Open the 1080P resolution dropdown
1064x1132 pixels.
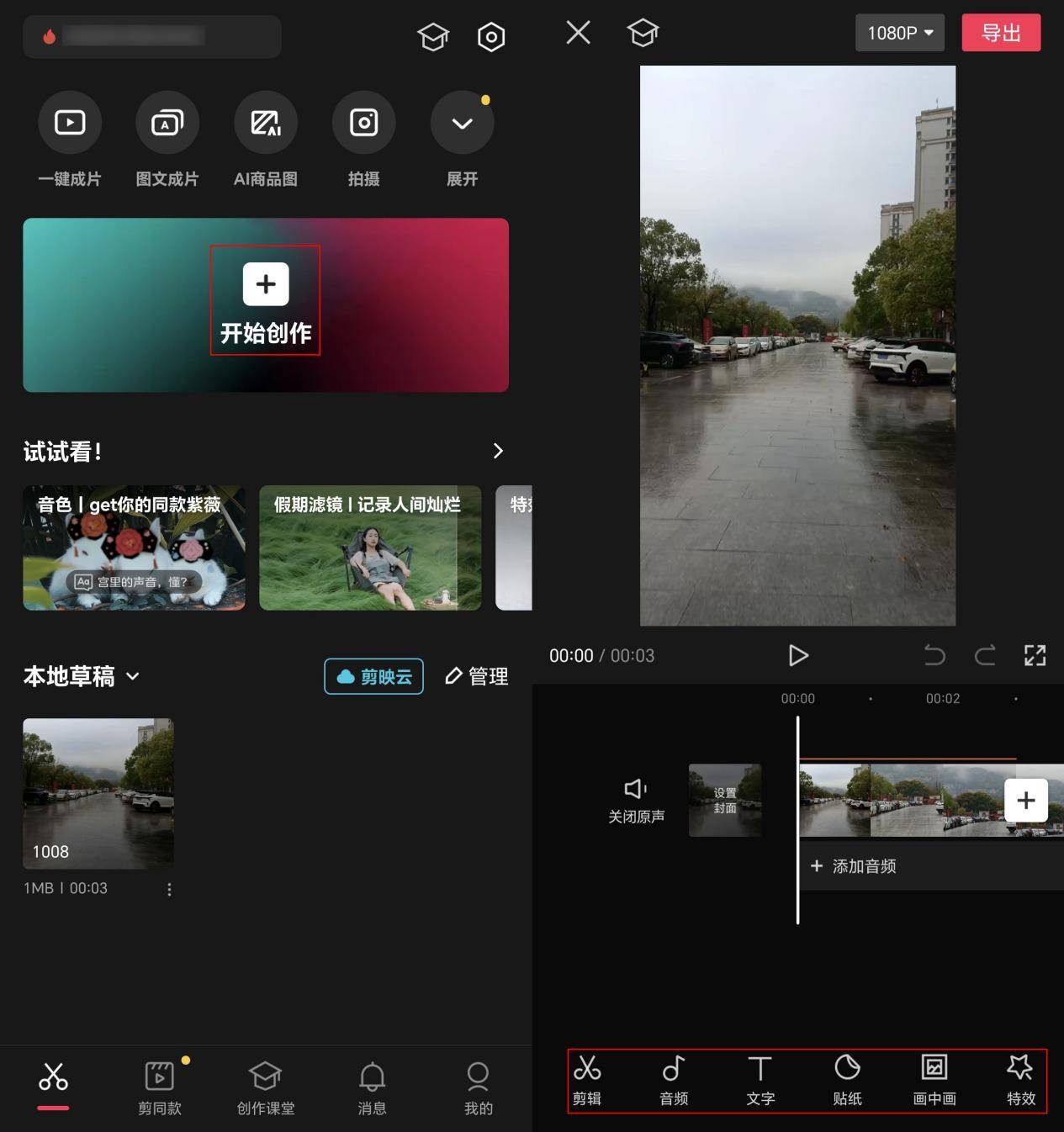click(899, 33)
